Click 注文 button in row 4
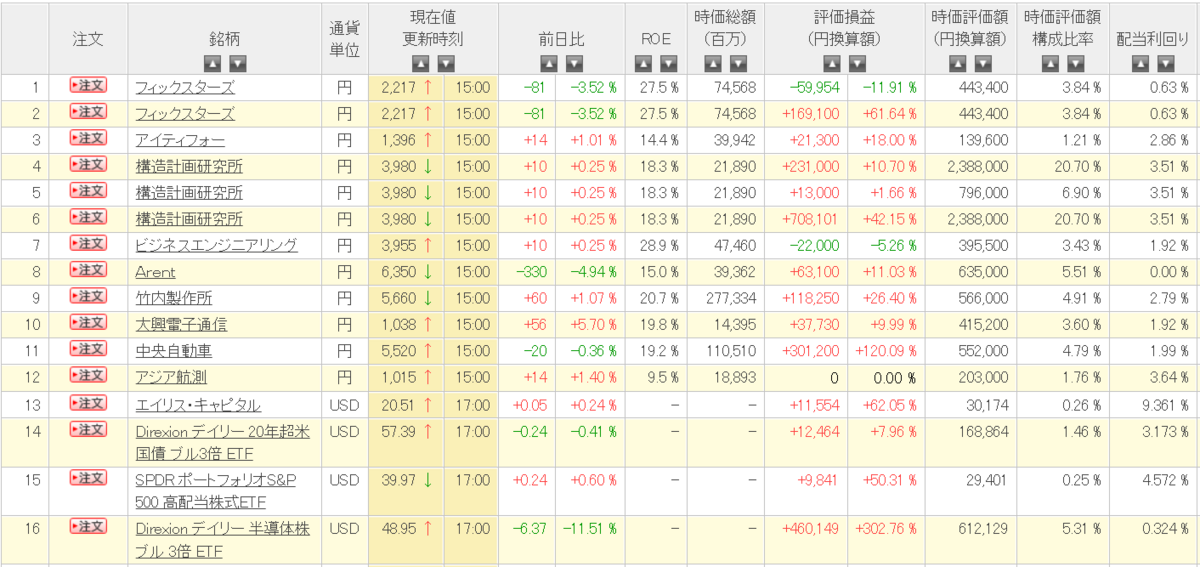 (88, 165)
